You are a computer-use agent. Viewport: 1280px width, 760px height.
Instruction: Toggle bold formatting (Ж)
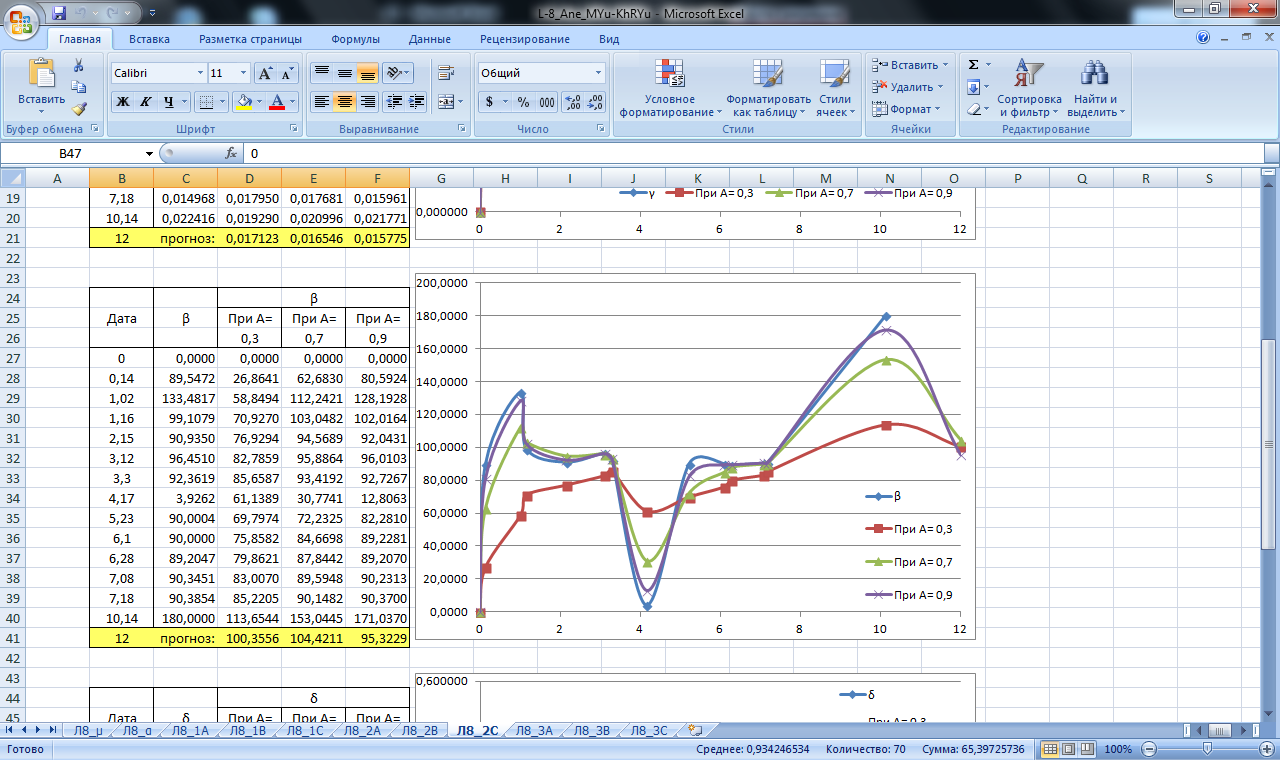pyautogui.click(x=122, y=101)
